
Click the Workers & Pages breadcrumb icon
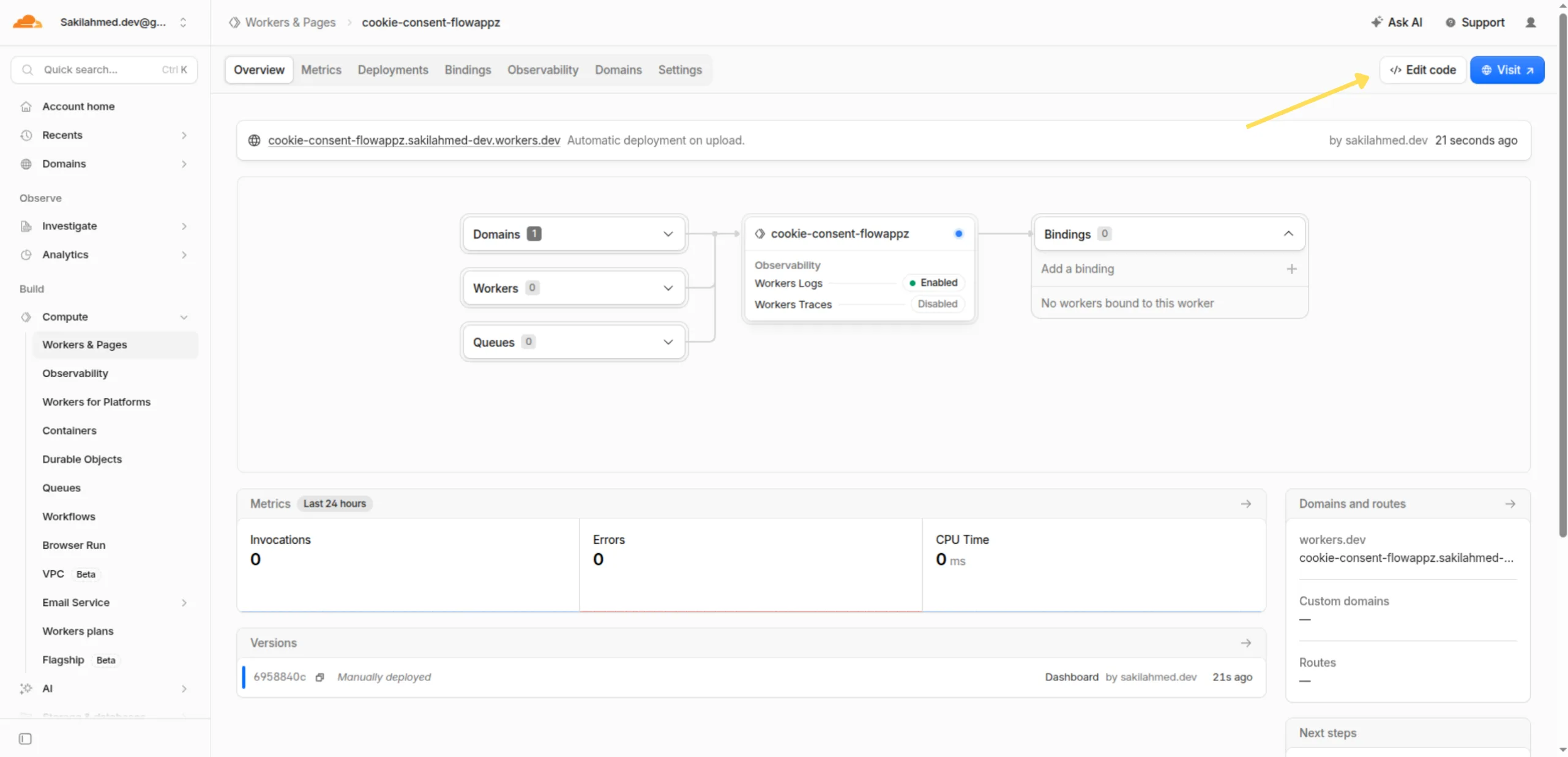click(x=234, y=22)
